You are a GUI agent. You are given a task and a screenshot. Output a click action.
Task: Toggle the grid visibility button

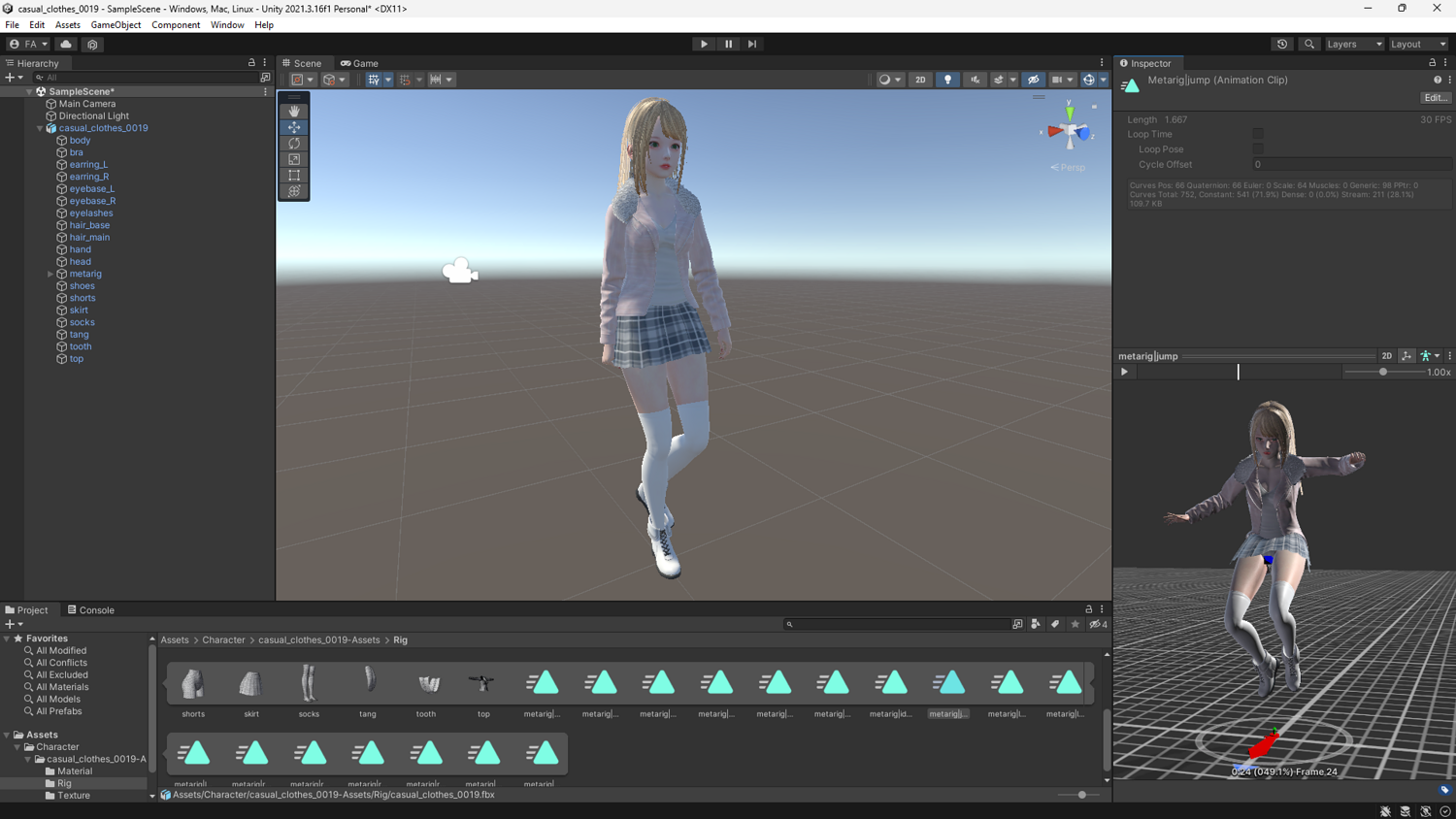tap(374, 80)
